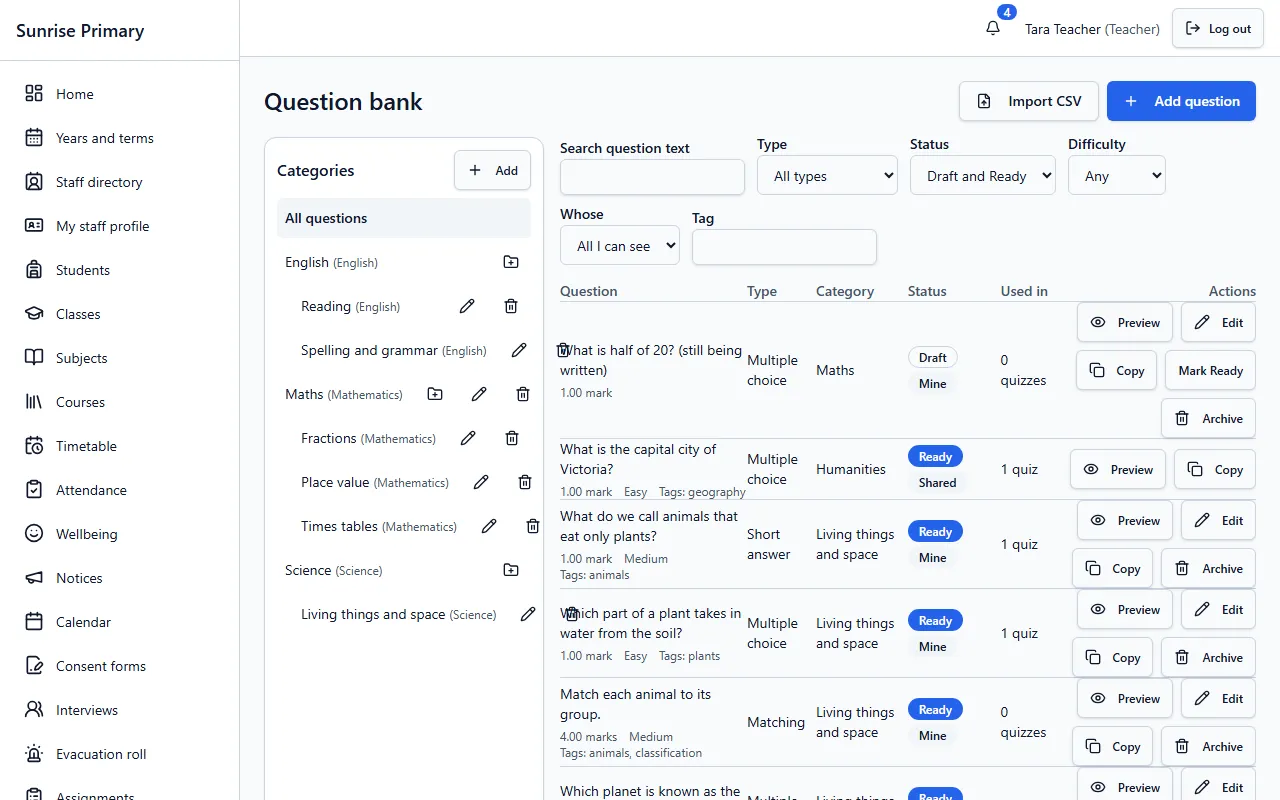Open the Difficulty filter dropdown
Viewport: 1280px width, 800px height.
pos(1117,175)
